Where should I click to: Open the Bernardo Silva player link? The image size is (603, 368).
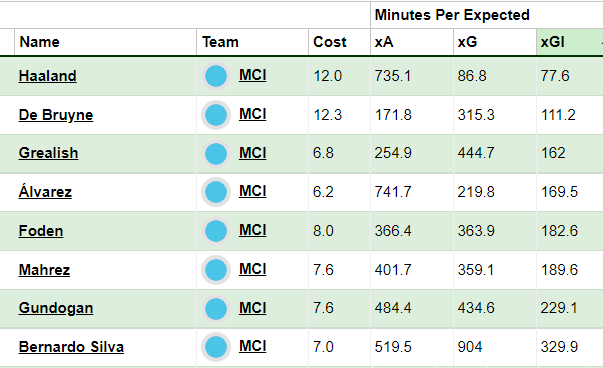click(x=71, y=347)
